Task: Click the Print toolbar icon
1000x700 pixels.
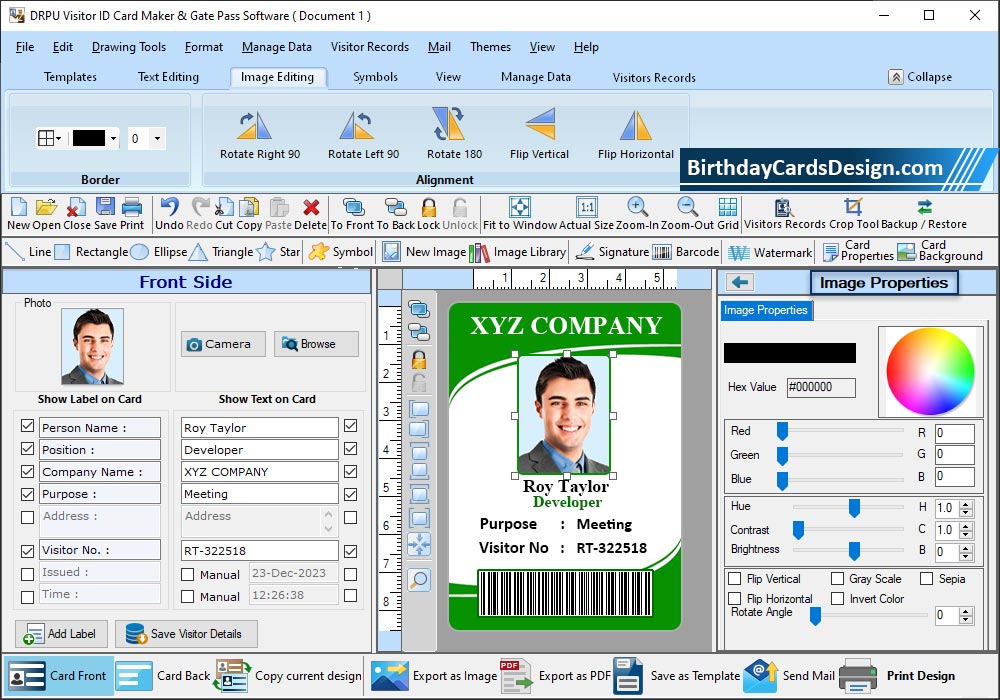Action: 132,207
